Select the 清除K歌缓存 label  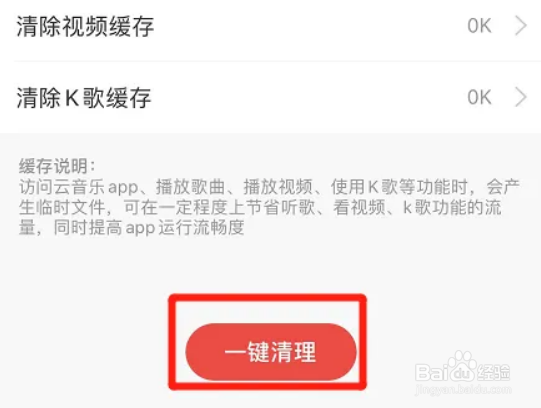tap(84, 98)
